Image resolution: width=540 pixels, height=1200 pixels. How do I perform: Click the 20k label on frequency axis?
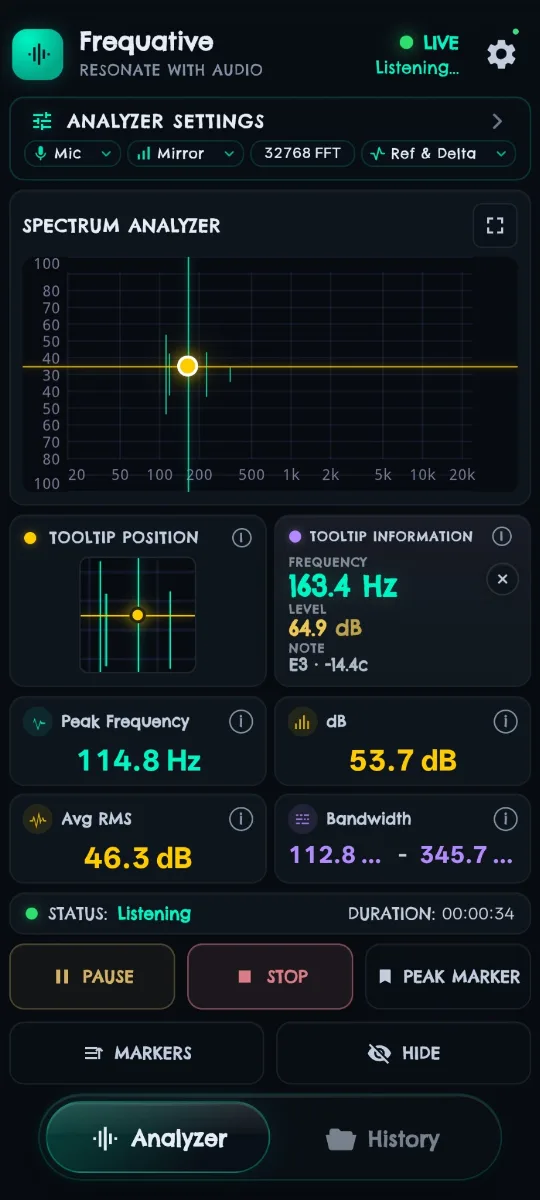[x=461, y=475]
